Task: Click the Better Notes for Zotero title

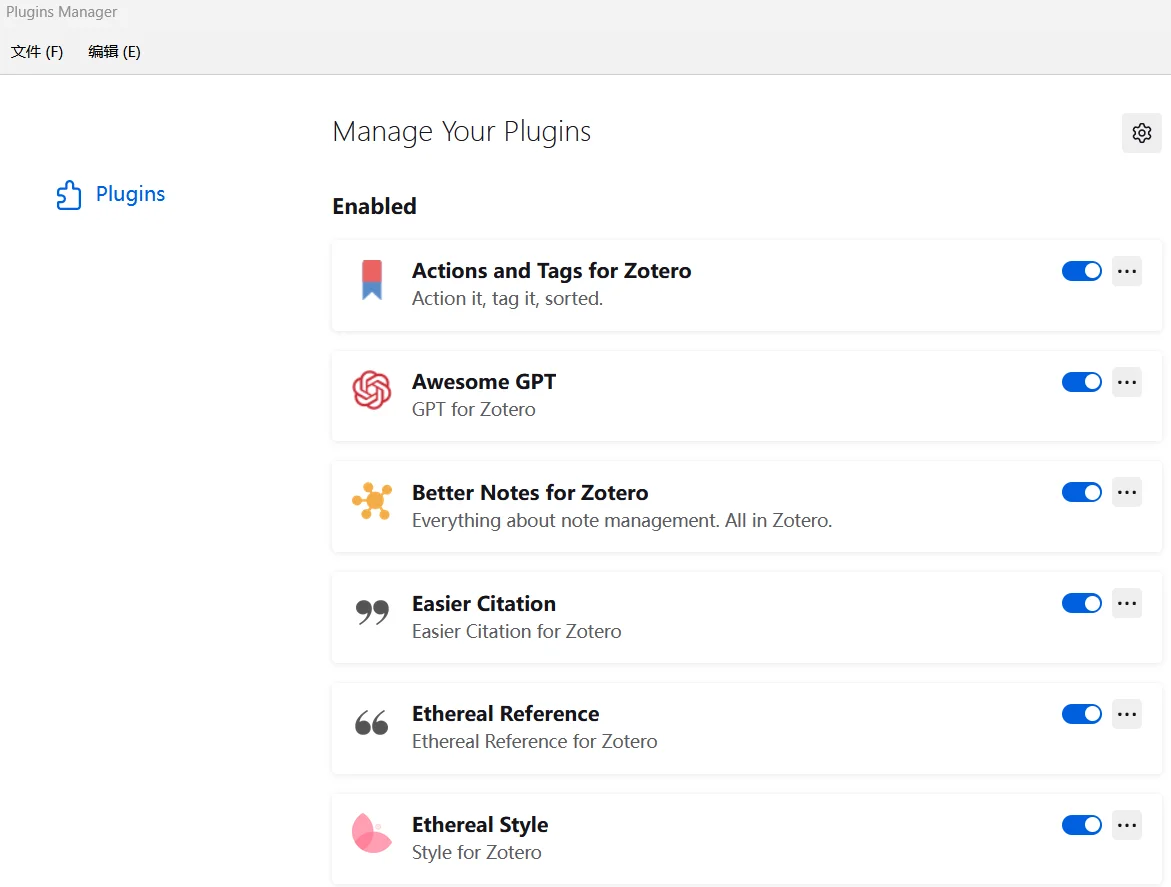Action: 530,493
